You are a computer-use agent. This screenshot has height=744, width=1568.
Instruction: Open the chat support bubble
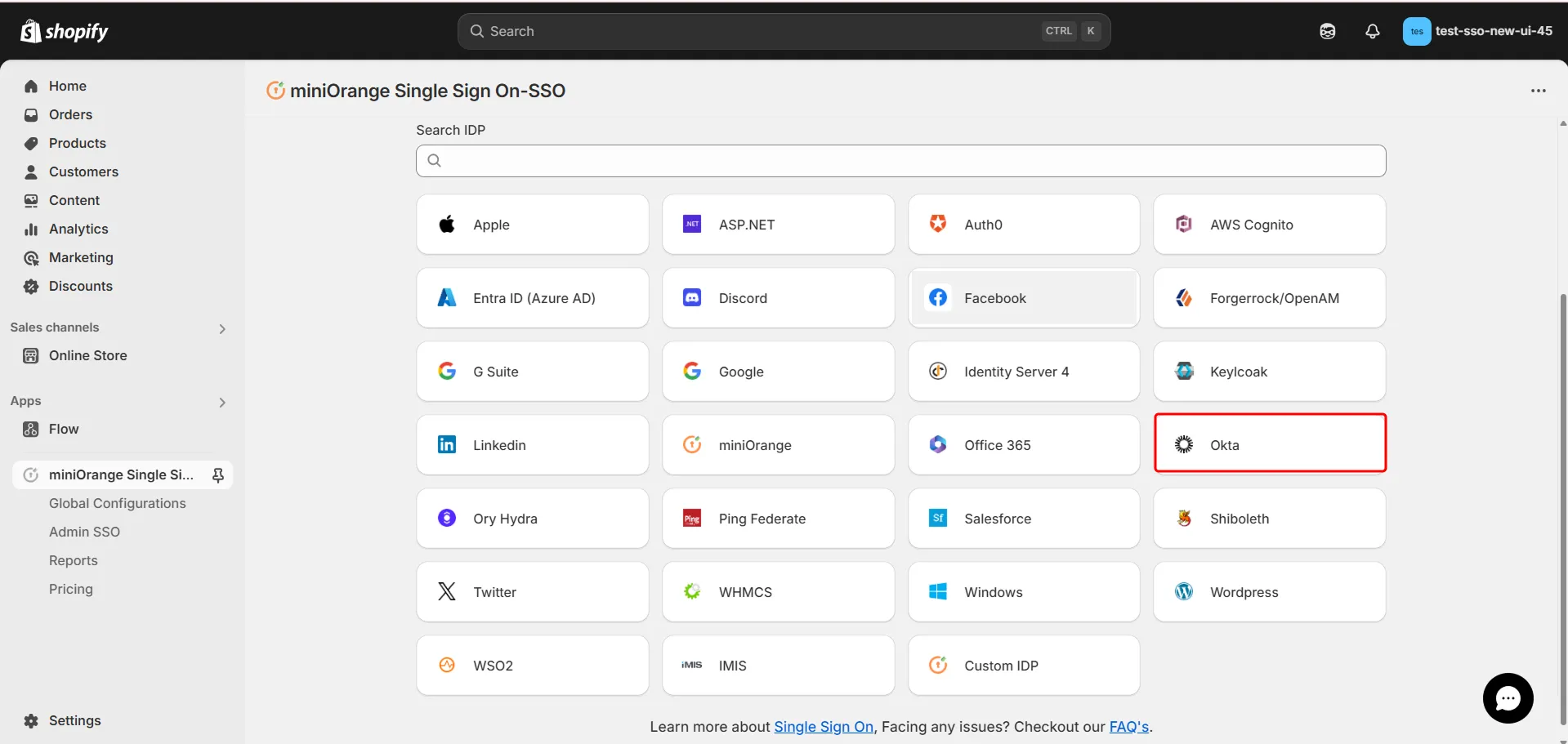[x=1508, y=698]
